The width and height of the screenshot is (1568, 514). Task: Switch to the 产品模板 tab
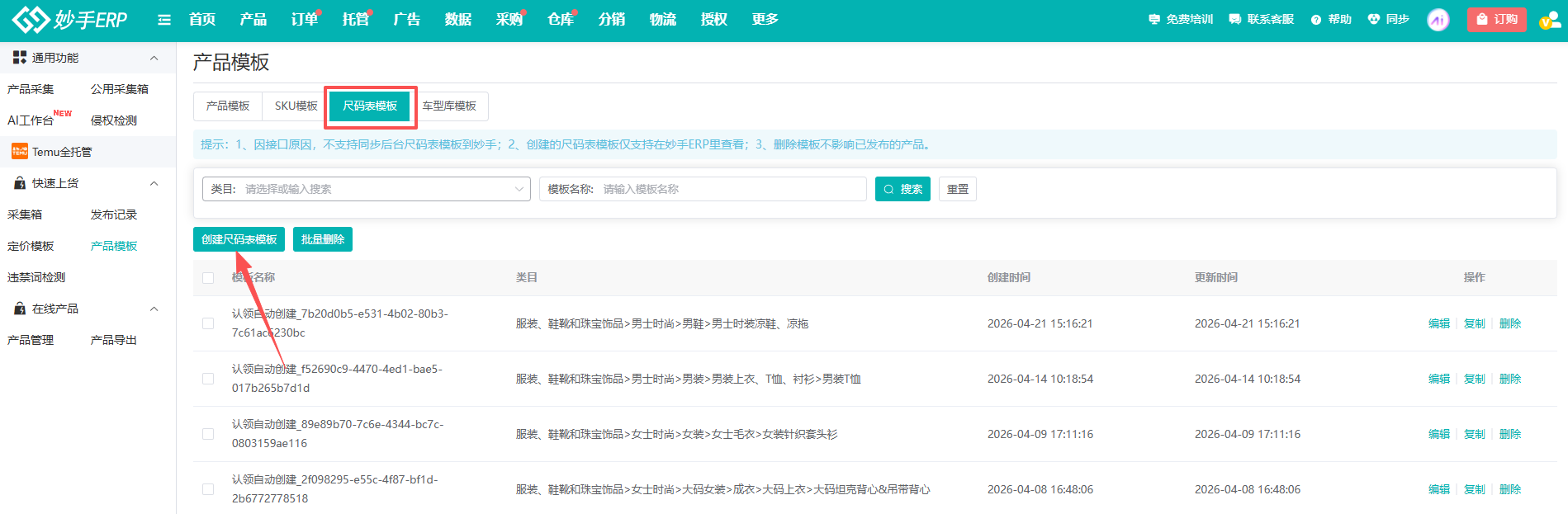(228, 106)
